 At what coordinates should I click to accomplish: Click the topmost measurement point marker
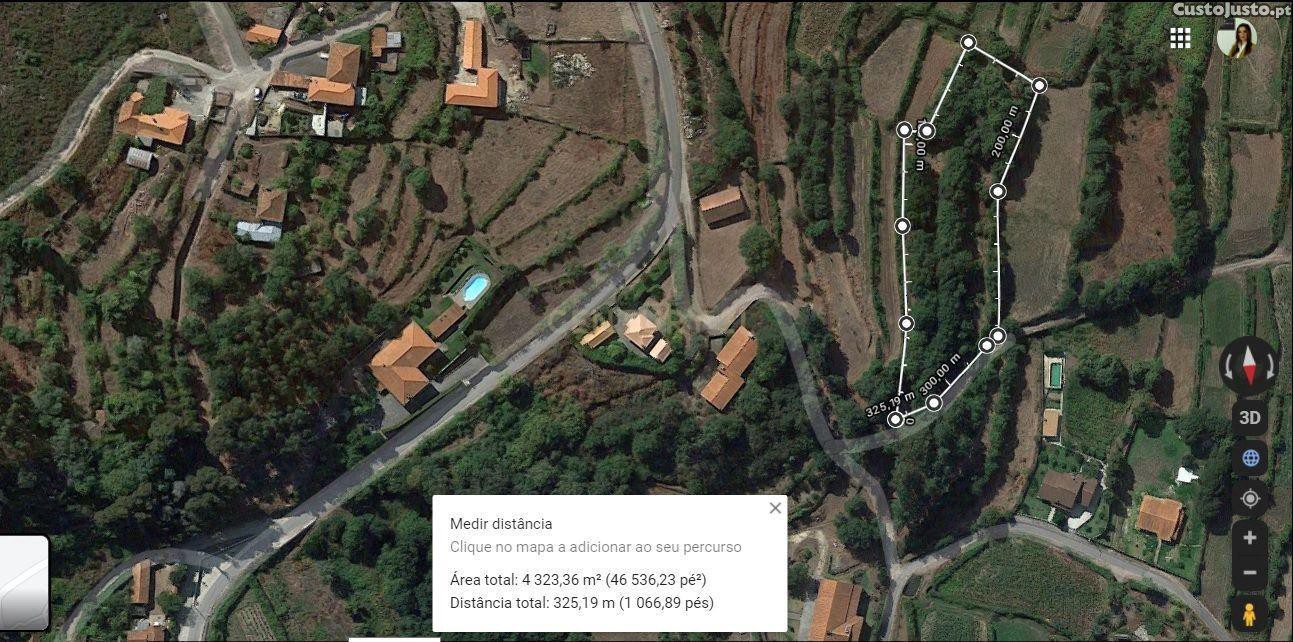(968, 42)
